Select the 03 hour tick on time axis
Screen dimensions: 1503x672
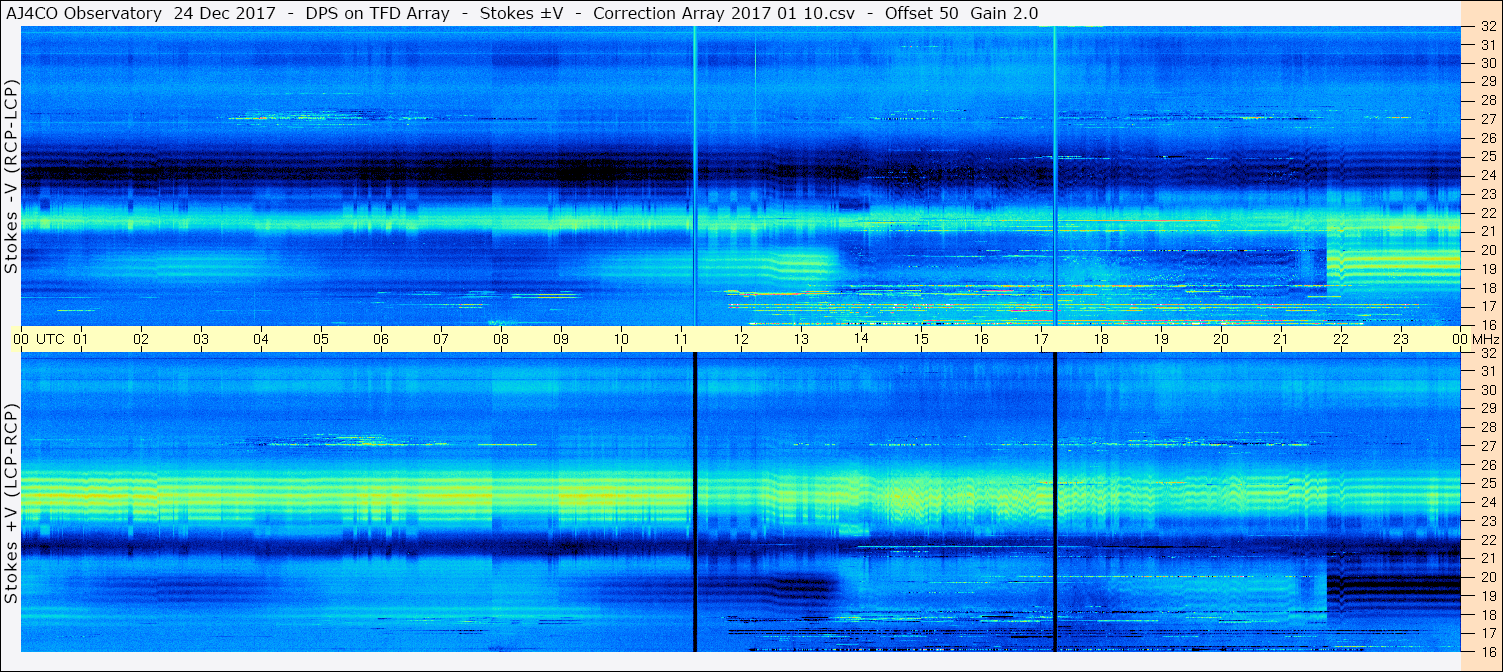pyautogui.click(x=201, y=339)
